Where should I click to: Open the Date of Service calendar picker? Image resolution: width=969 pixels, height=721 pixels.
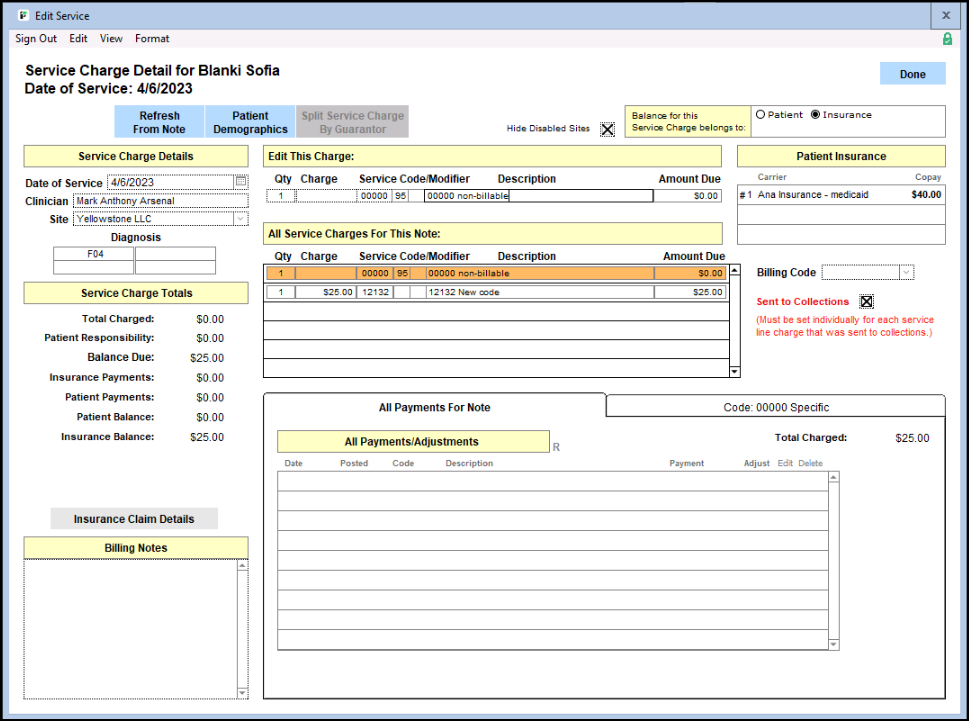point(240,182)
